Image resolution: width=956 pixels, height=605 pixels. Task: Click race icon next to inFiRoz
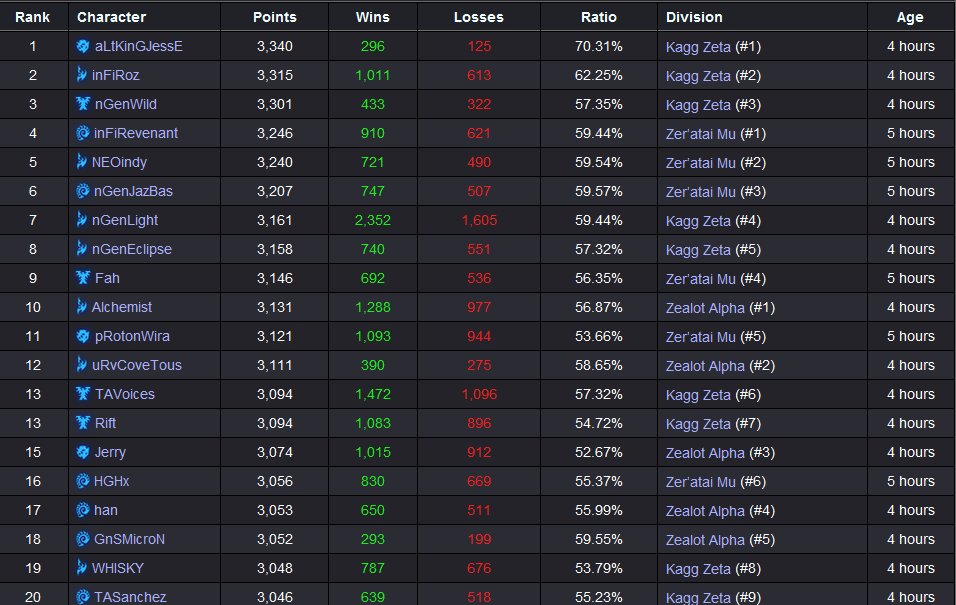click(83, 75)
